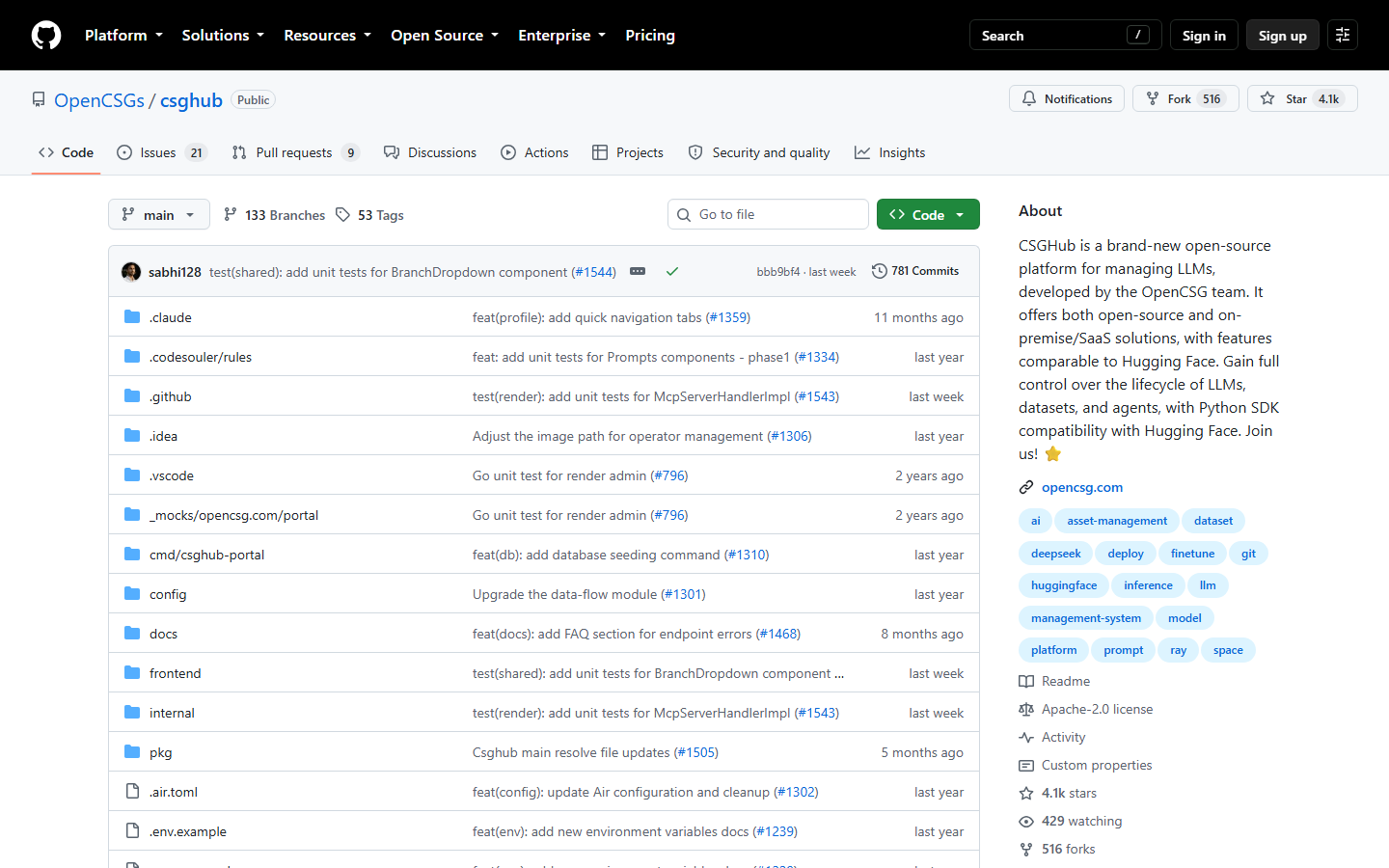This screenshot has width=1389, height=868.
Task: Click the star icon to star repository
Action: coord(1267,99)
